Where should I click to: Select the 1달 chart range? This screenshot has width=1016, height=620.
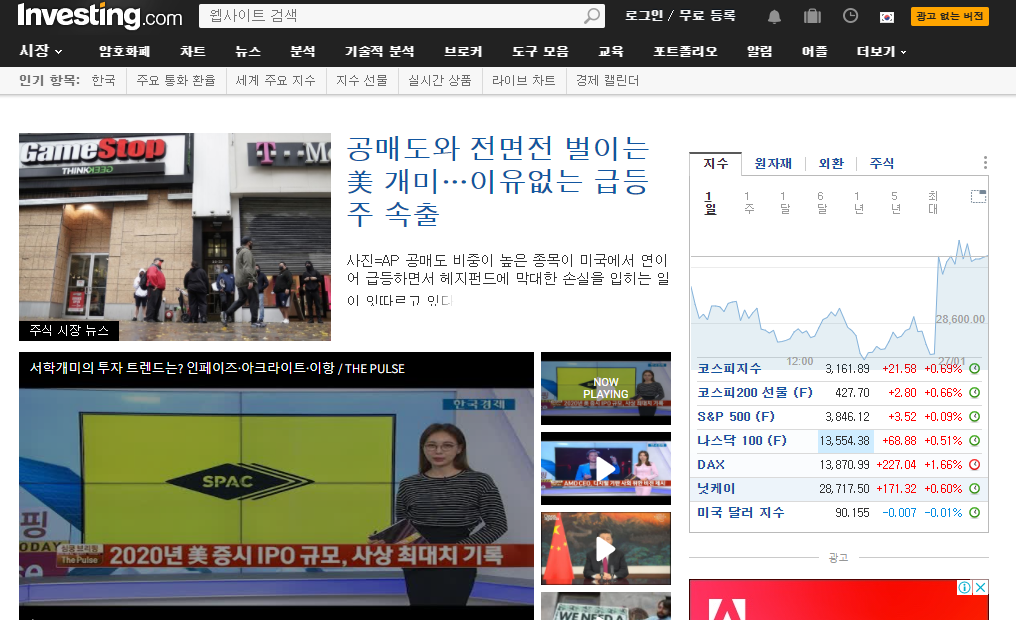785,202
